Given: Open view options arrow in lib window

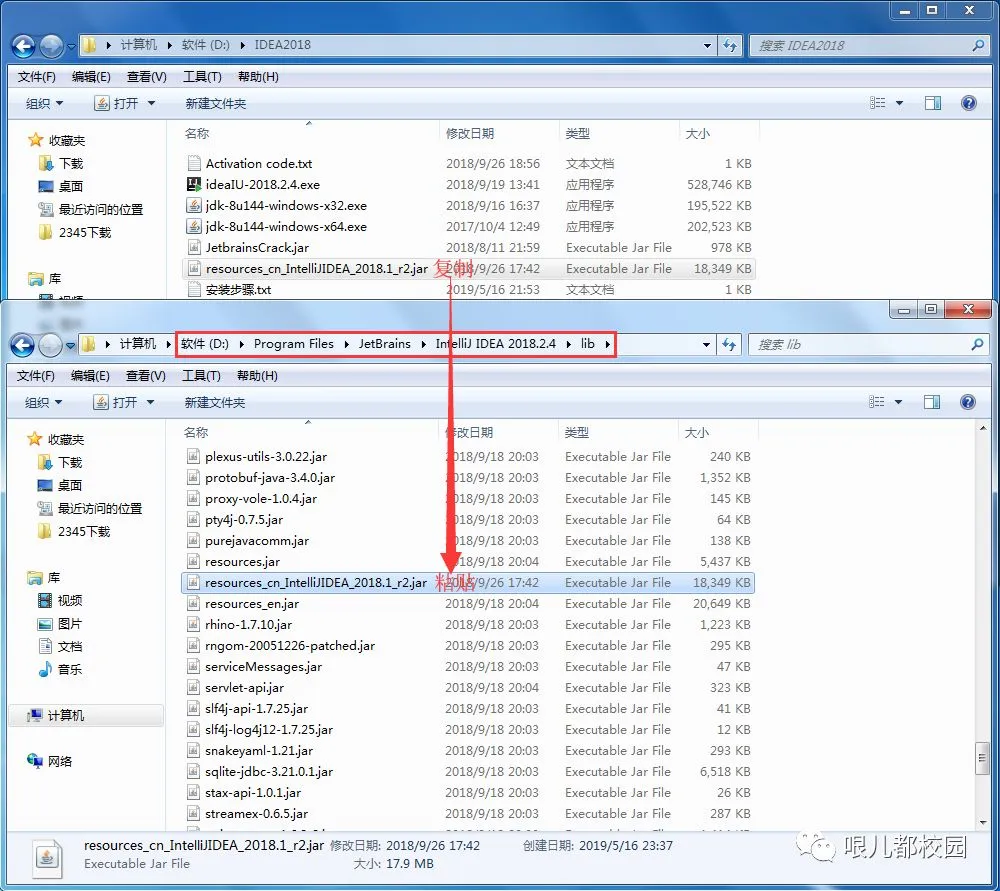Looking at the screenshot, I should (898, 402).
